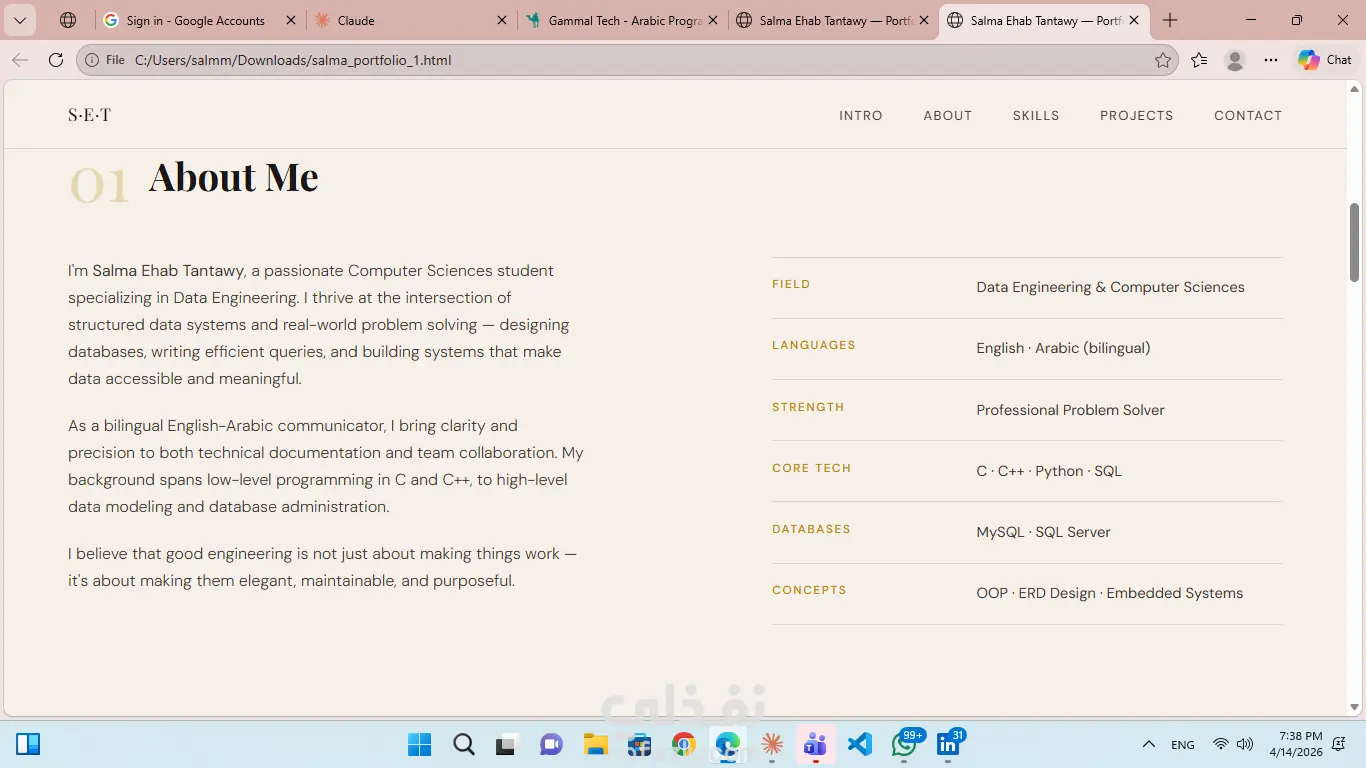The height and width of the screenshot is (768, 1366).
Task: Open the purple video chat app
Action: [x=551, y=744]
